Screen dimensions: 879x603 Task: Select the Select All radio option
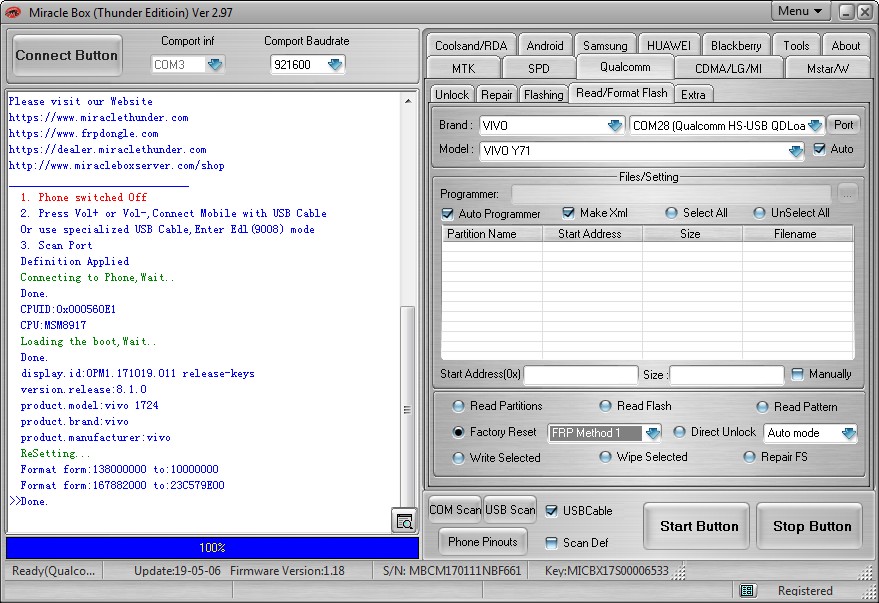coord(671,213)
